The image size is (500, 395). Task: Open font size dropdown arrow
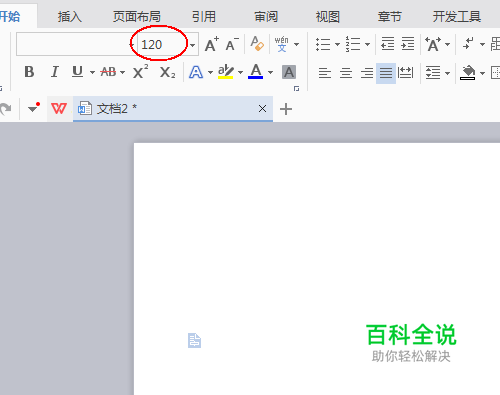click(192, 45)
